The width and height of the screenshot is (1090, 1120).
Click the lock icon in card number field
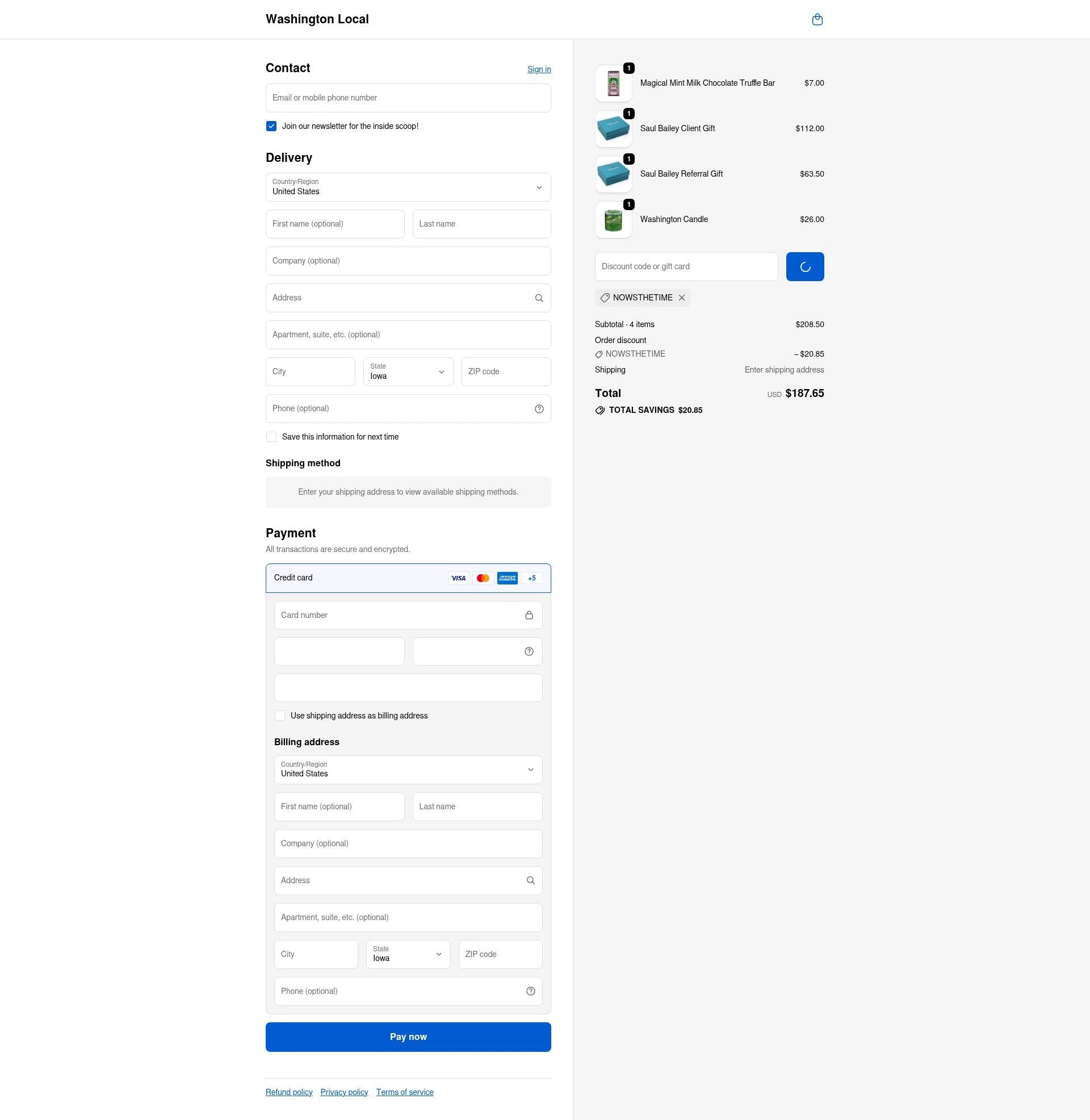click(x=528, y=615)
